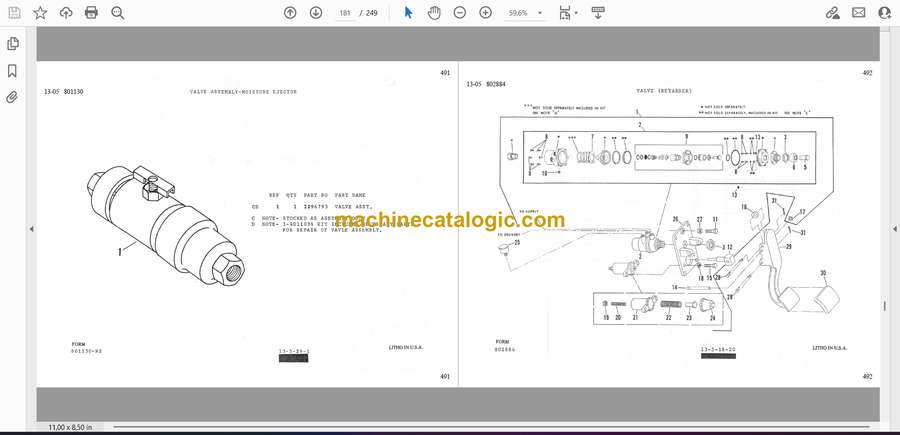Screen dimensions: 900x435
Task: Send file by email envelope icon
Action: point(859,13)
